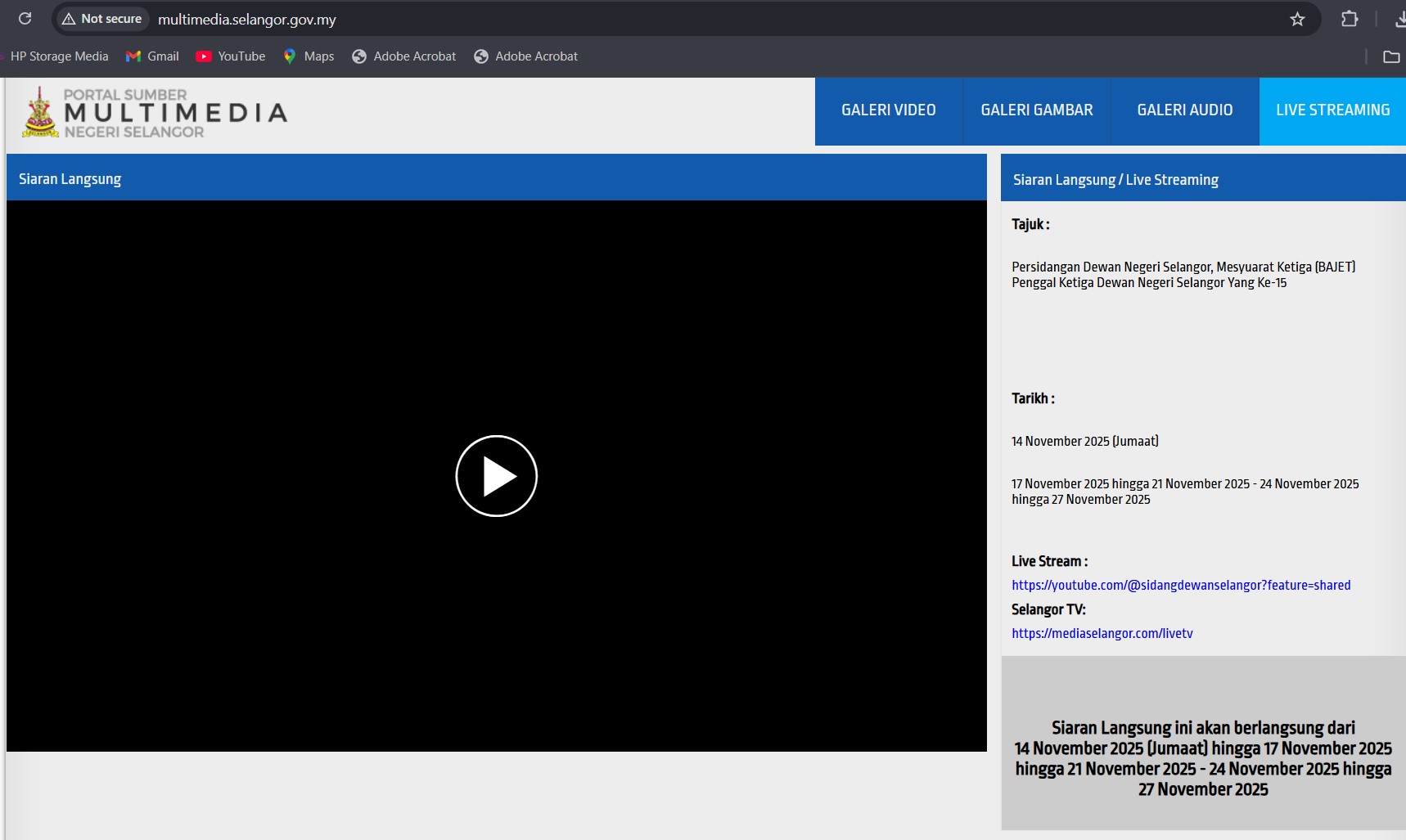Click the Selangor state crest logo
The height and width of the screenshot is (840, 1406).
(39, 112)
